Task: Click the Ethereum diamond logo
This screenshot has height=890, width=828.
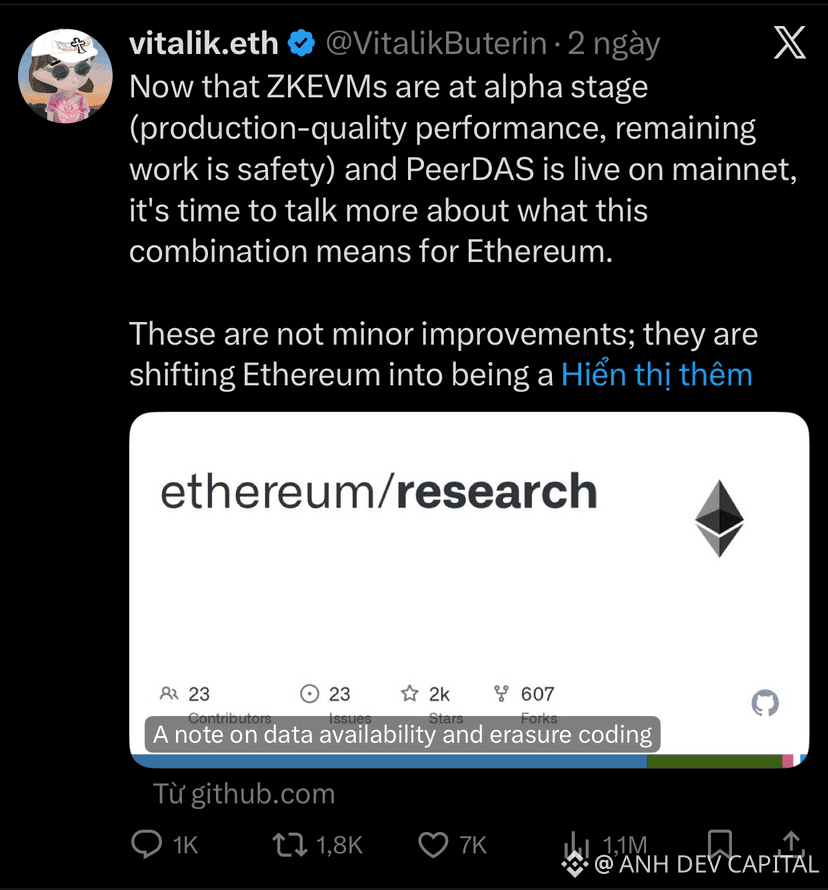Action: 719,518
